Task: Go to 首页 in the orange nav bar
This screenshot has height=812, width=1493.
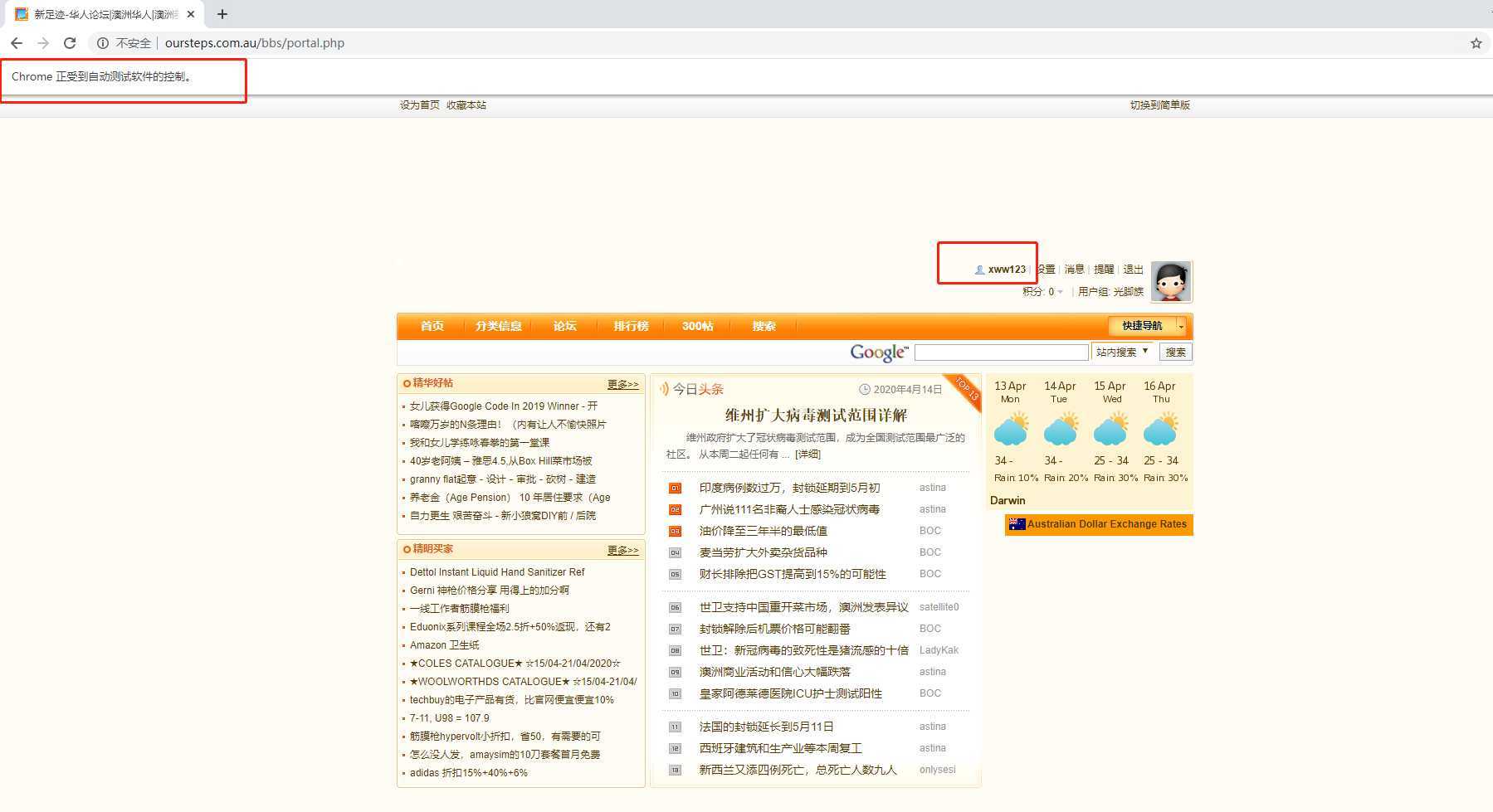Action: coord(432,326)
